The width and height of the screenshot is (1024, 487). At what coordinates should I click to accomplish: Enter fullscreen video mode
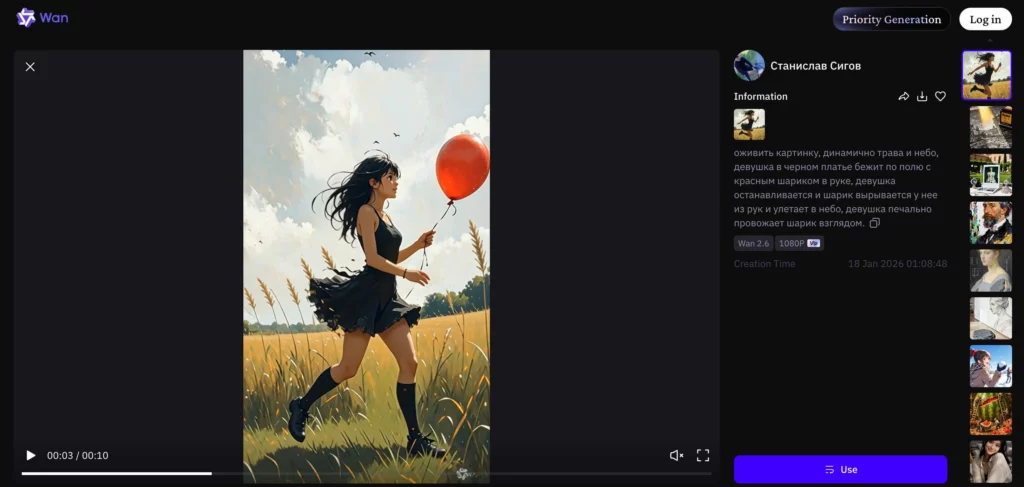tap(703, 456)
